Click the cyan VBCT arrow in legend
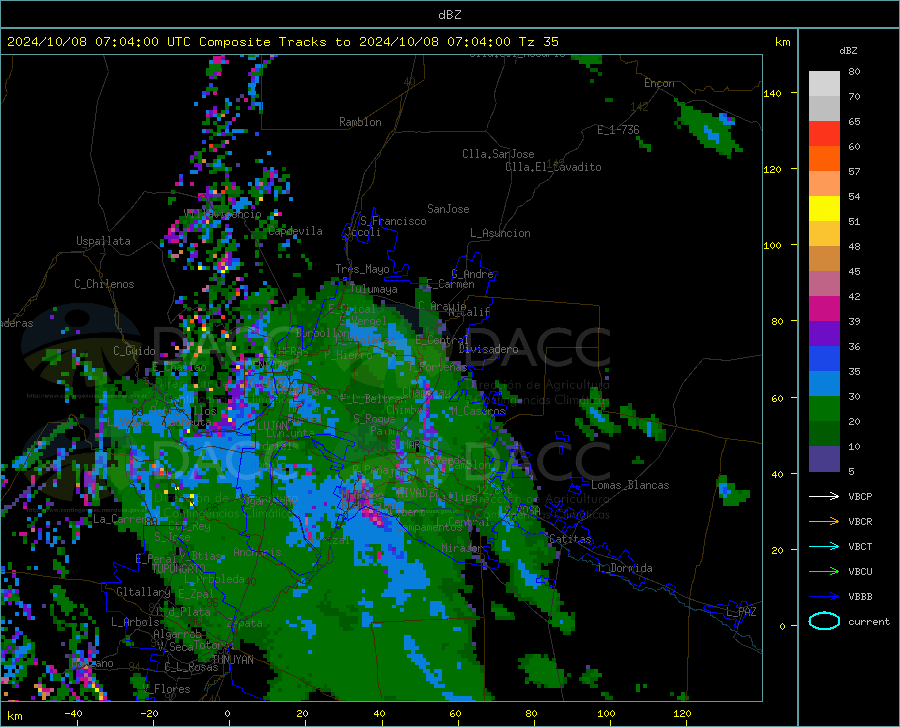The height and width of the screenshot is (727, 900). coord(824,546)
